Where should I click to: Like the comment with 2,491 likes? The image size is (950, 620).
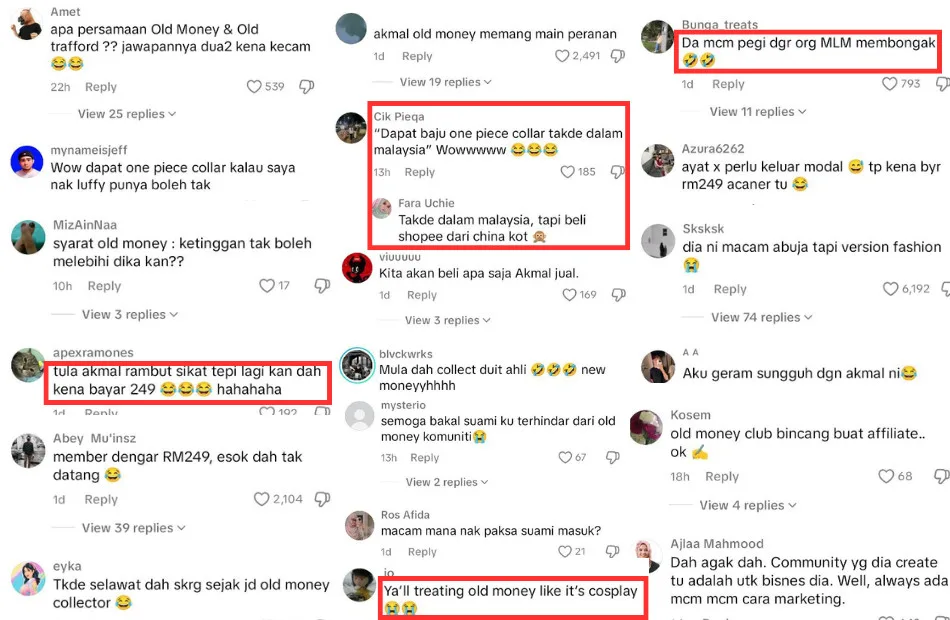click(562, 56)
